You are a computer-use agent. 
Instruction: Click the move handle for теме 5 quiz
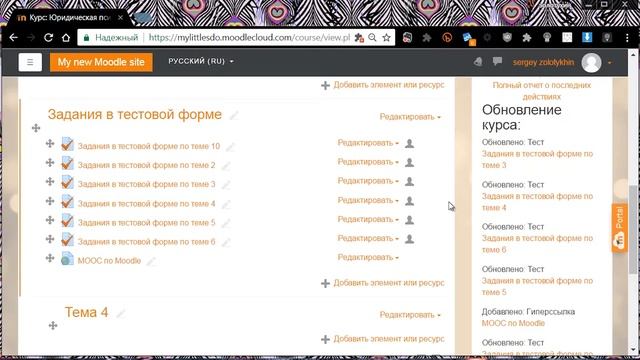50,220
